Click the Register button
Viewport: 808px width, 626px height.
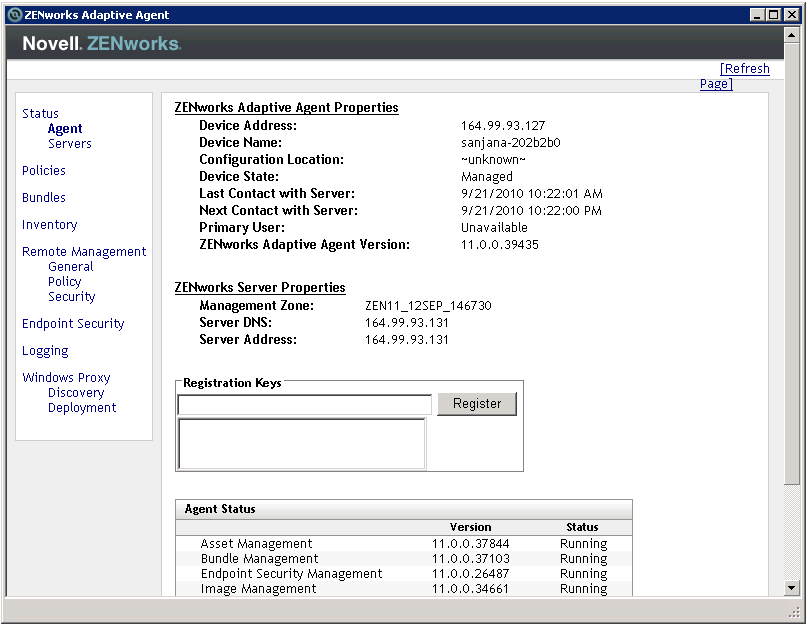click(x=477, y=403)
